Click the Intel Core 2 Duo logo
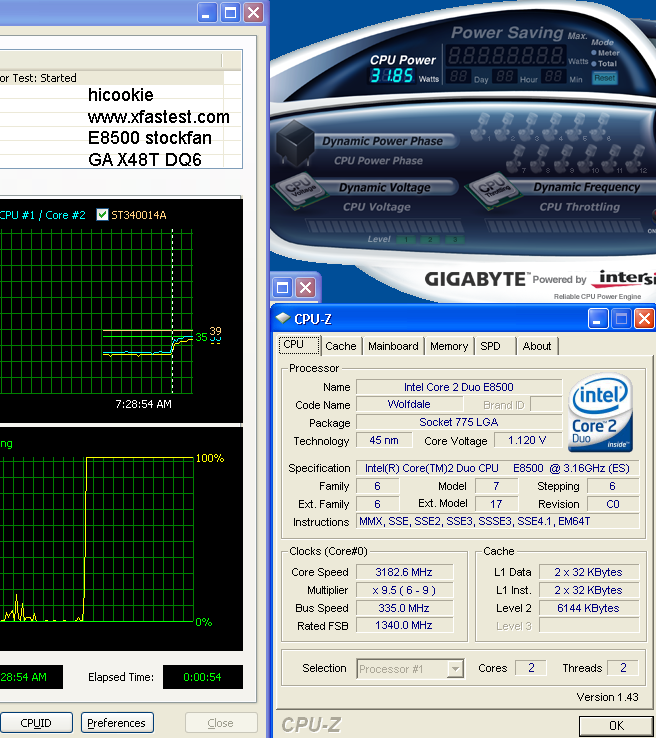The width and height of the screenshot is (656, 738). pyautogui.click(x=600, y=413)
